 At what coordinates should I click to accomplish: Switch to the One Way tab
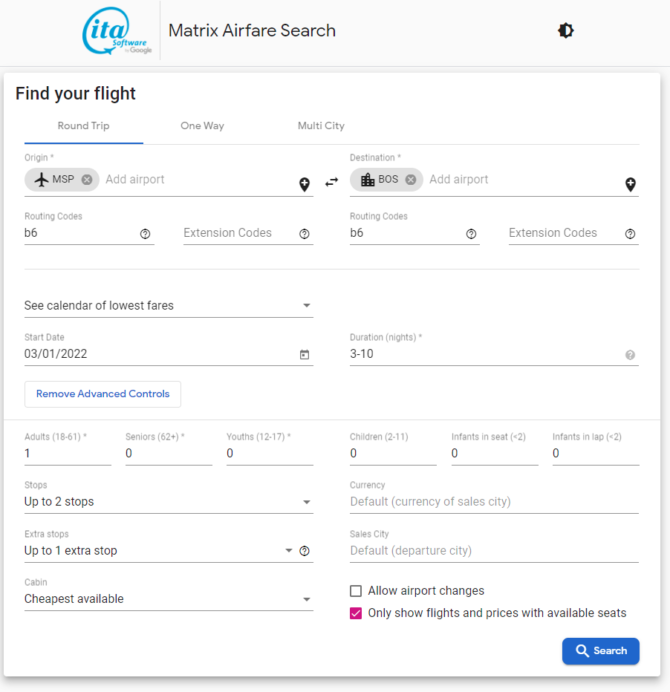tap(202, 126)
